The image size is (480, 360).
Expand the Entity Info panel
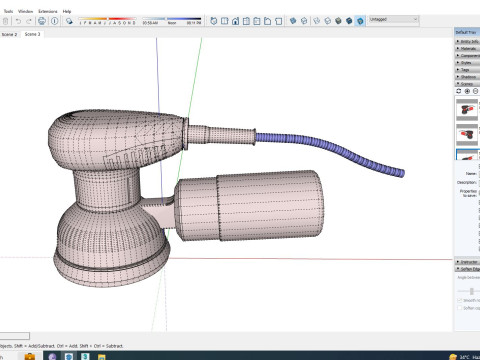[468, 41]
